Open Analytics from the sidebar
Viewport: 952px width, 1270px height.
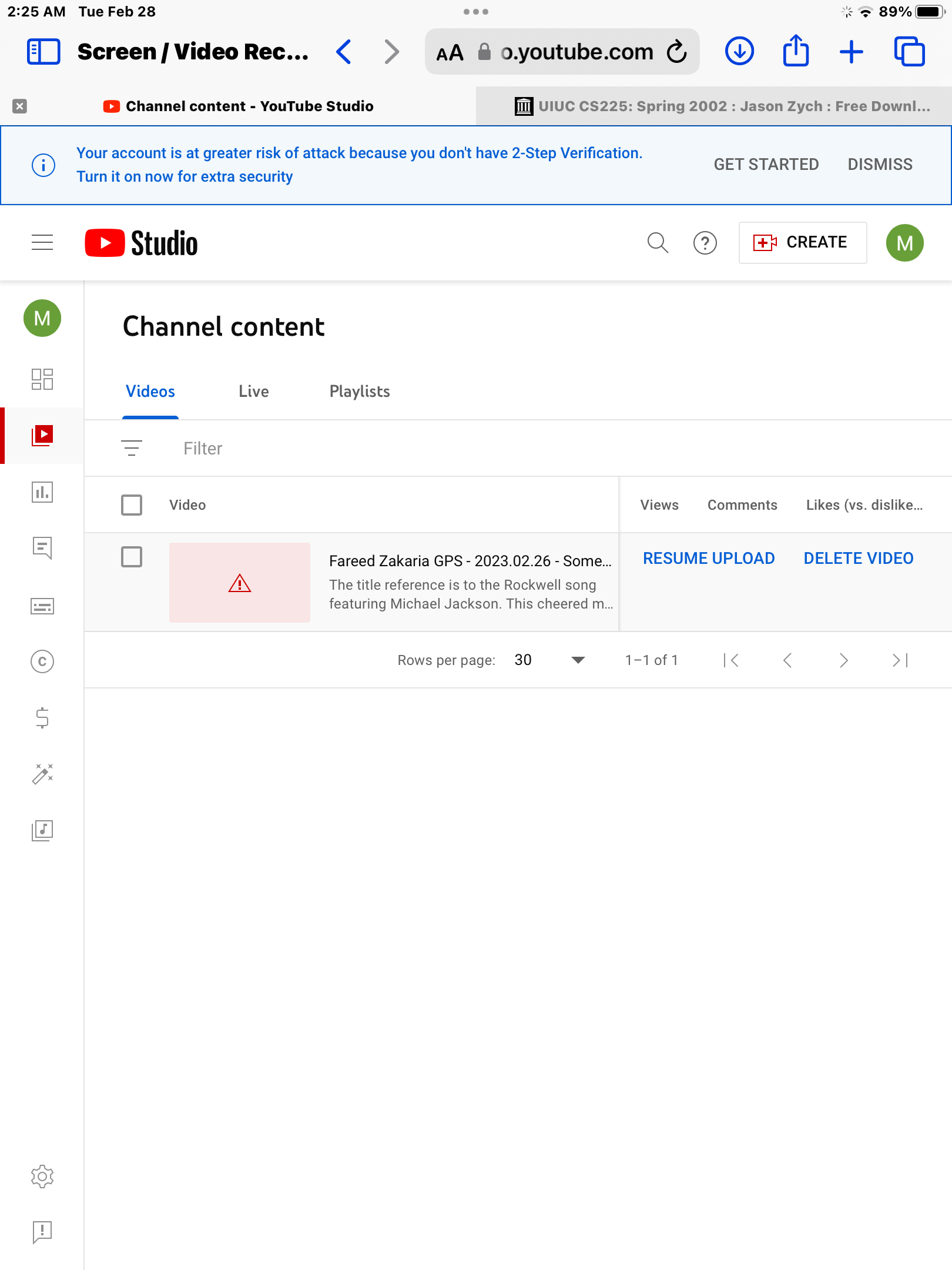(42, 492)
